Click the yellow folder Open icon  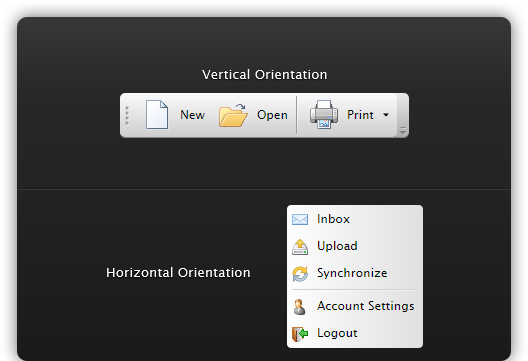click(x=233, y=115)
